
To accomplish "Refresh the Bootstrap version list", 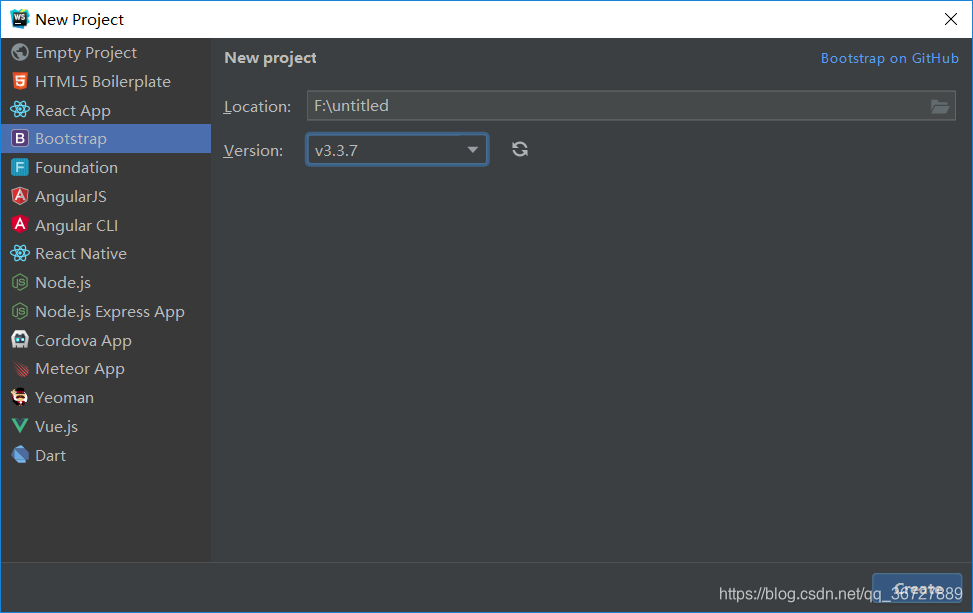I will tap(520, 150).
